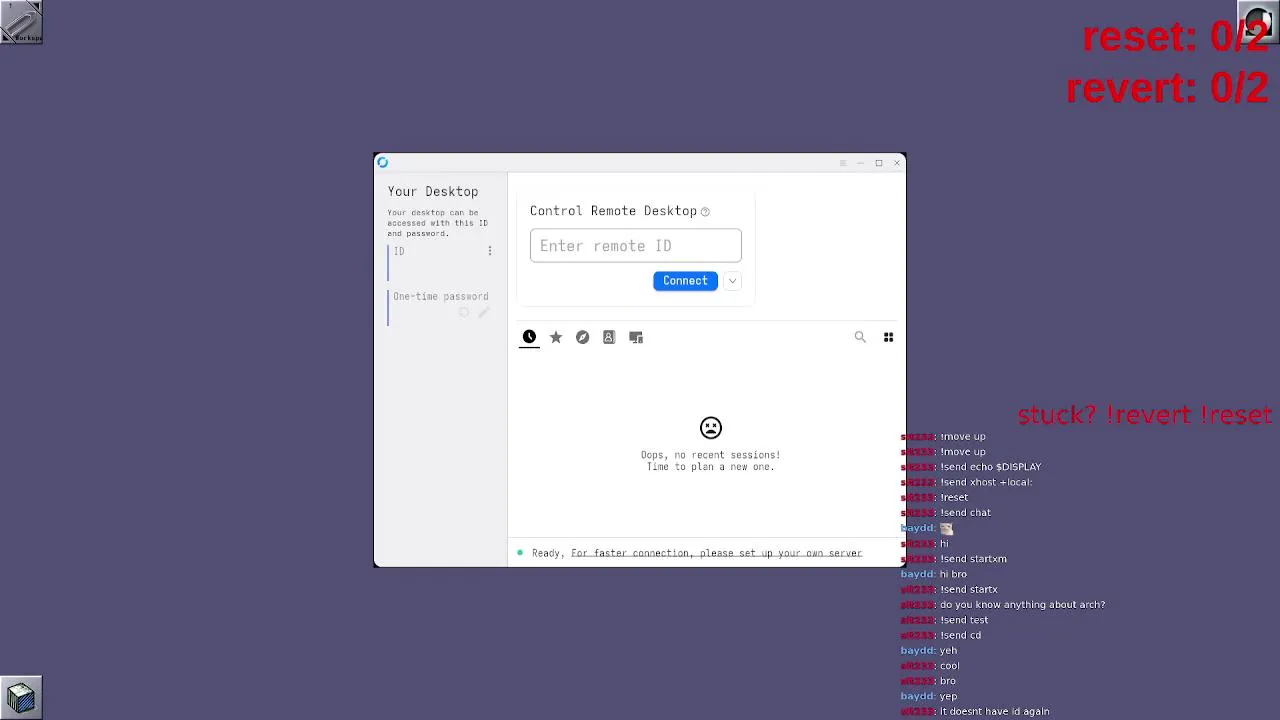Click chat message cool

click(x=949, y=666)
